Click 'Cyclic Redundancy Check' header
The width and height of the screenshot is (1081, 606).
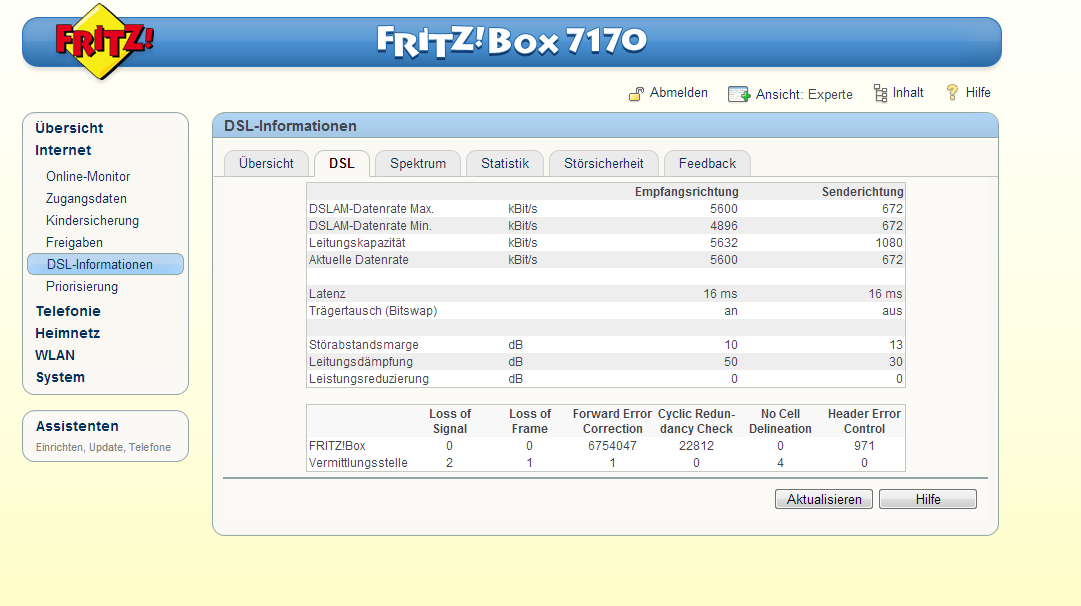coord(696,421)
